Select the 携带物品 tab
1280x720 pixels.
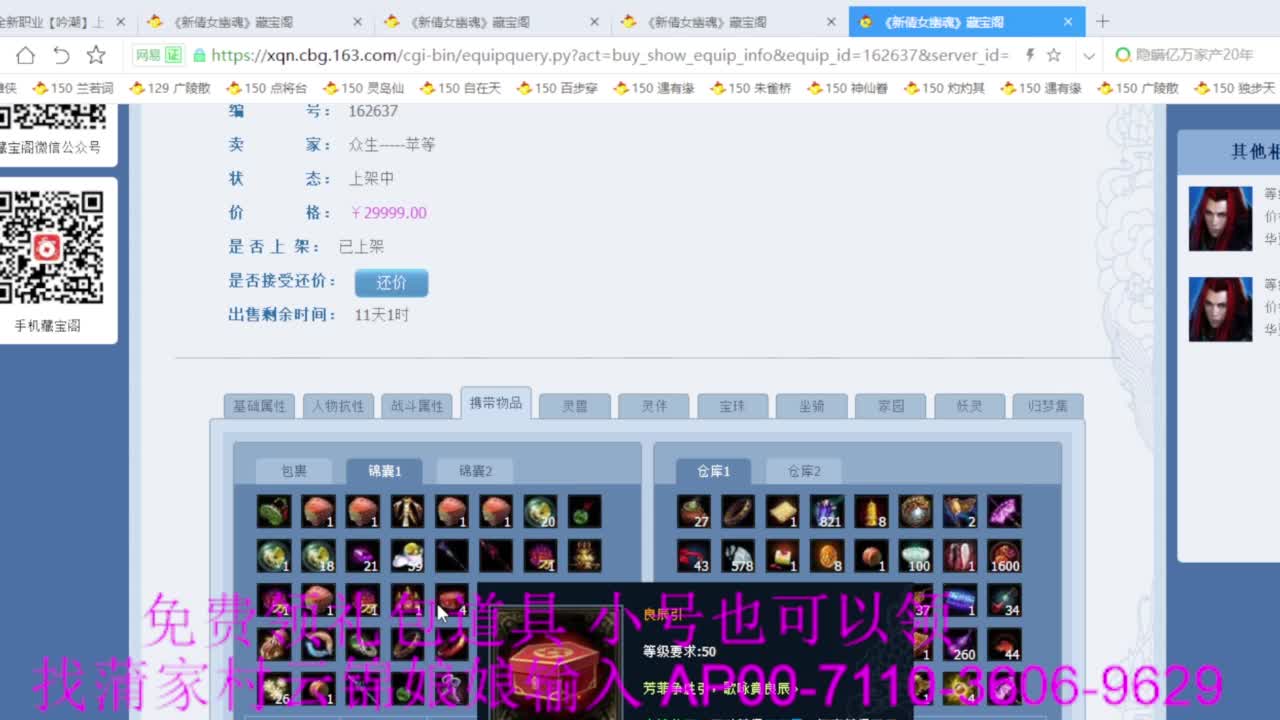(496, 403)
